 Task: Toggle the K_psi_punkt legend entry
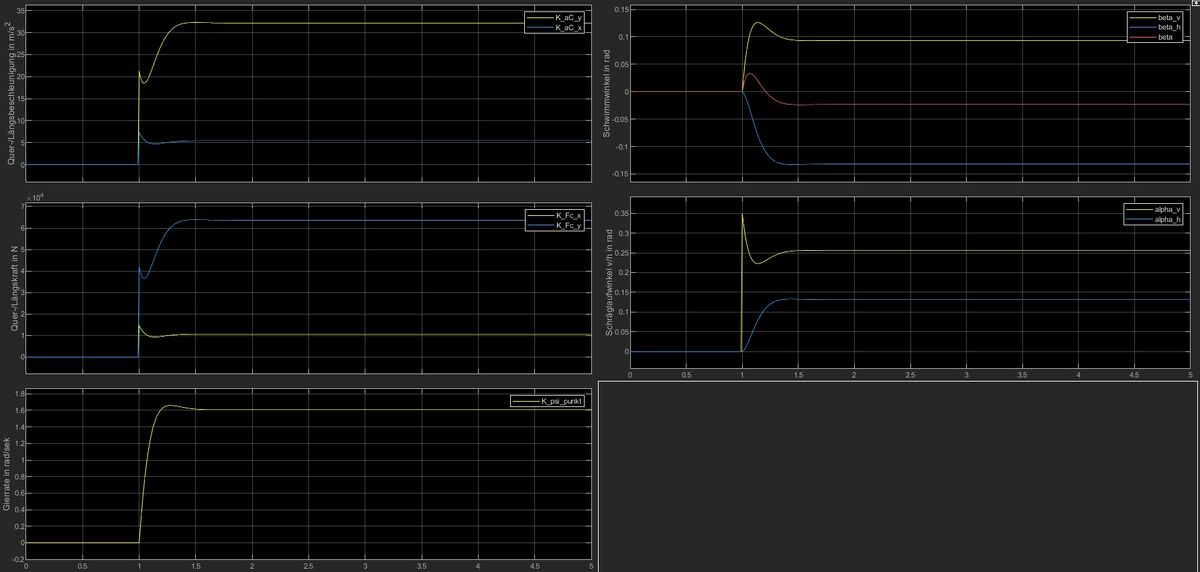click(555, 401)
